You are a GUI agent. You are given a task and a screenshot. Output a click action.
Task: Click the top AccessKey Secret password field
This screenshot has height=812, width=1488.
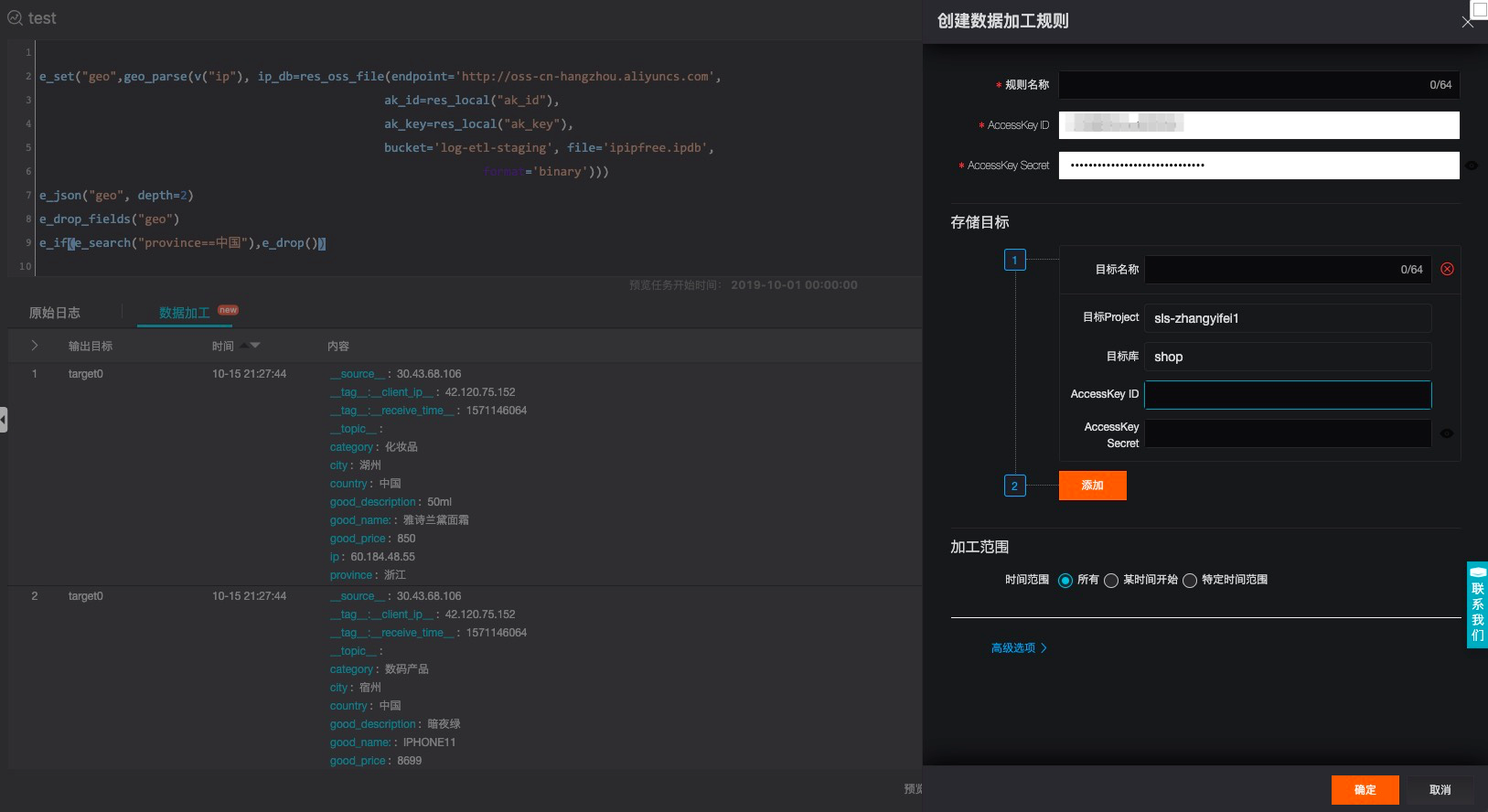click(1259, 166)
